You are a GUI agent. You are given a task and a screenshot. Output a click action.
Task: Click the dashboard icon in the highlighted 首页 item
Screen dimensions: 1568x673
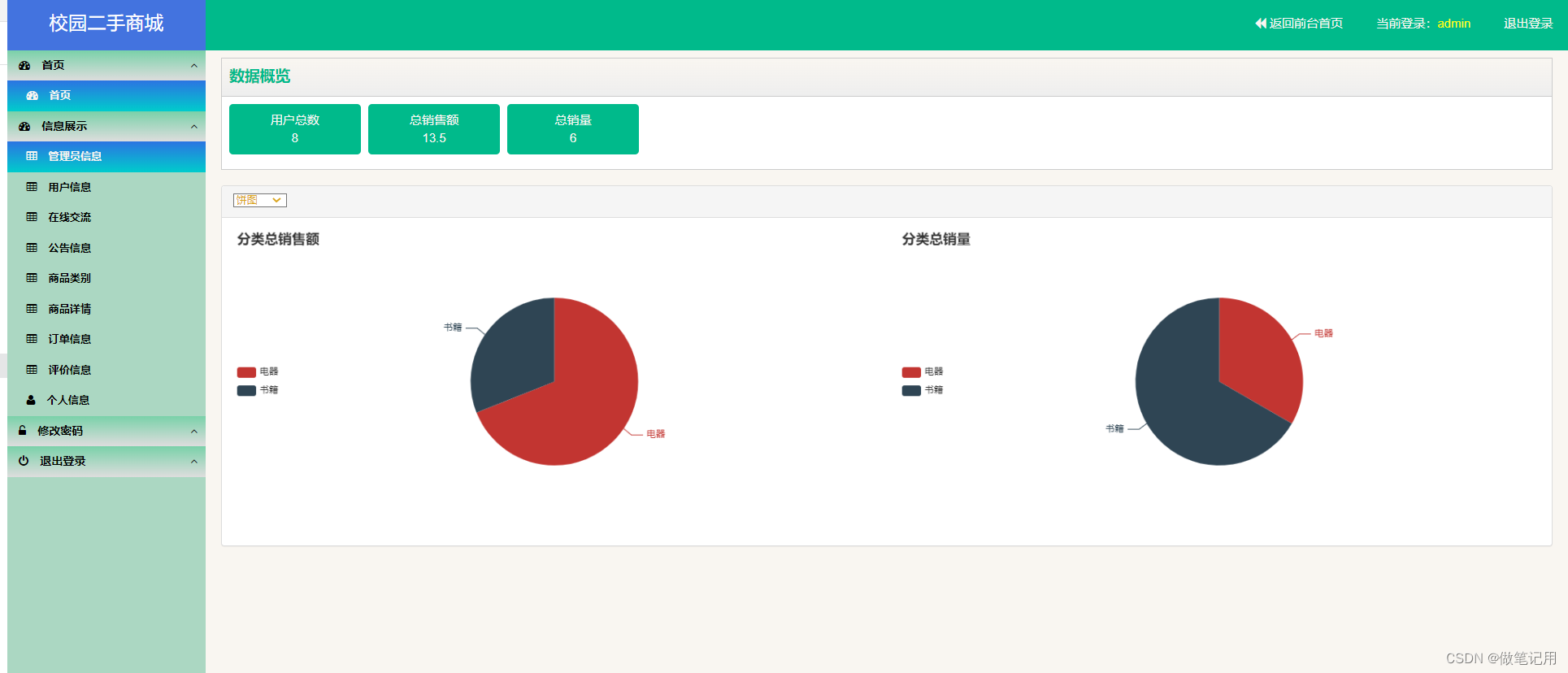click(33, 95)
